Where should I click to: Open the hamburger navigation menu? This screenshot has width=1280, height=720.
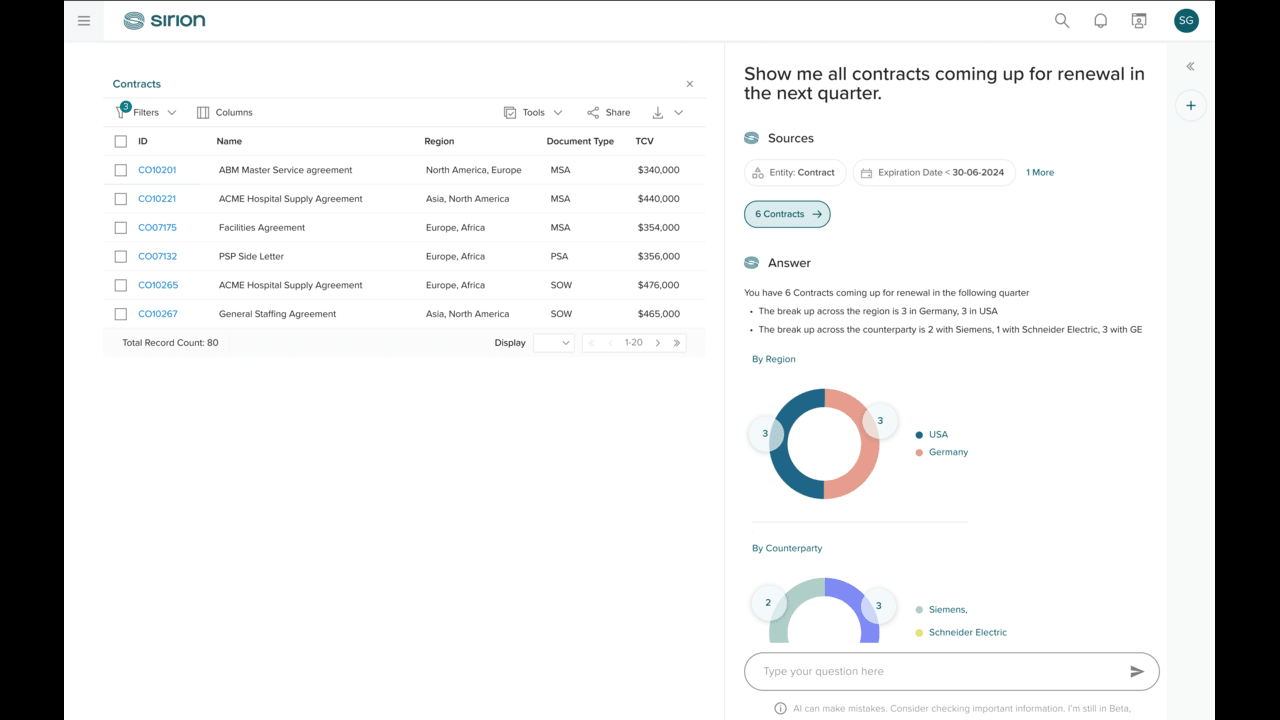click(x=84, y=20)
